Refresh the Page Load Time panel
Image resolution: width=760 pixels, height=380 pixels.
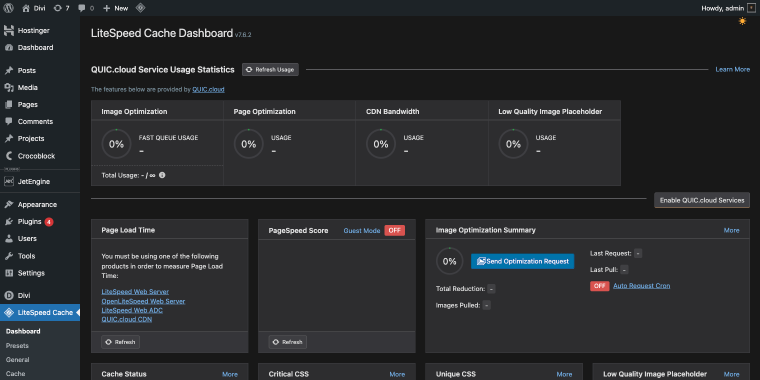coord(120,342)
